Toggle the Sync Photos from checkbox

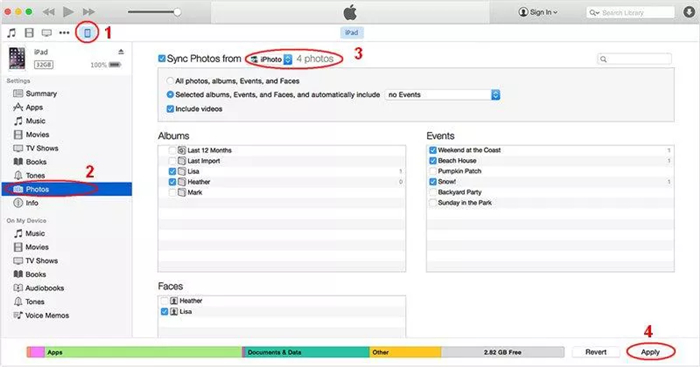[x=162, y=58]
